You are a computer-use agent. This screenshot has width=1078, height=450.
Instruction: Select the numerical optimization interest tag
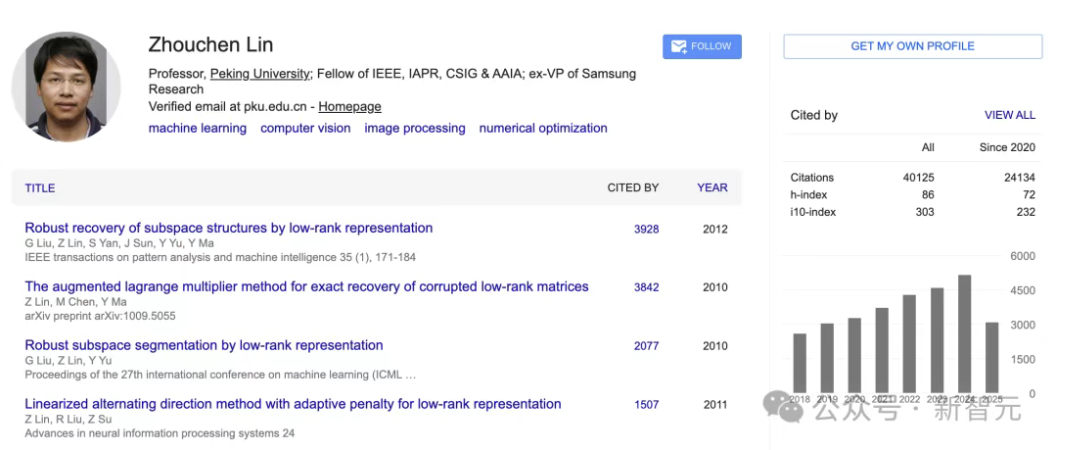[543, 128]
